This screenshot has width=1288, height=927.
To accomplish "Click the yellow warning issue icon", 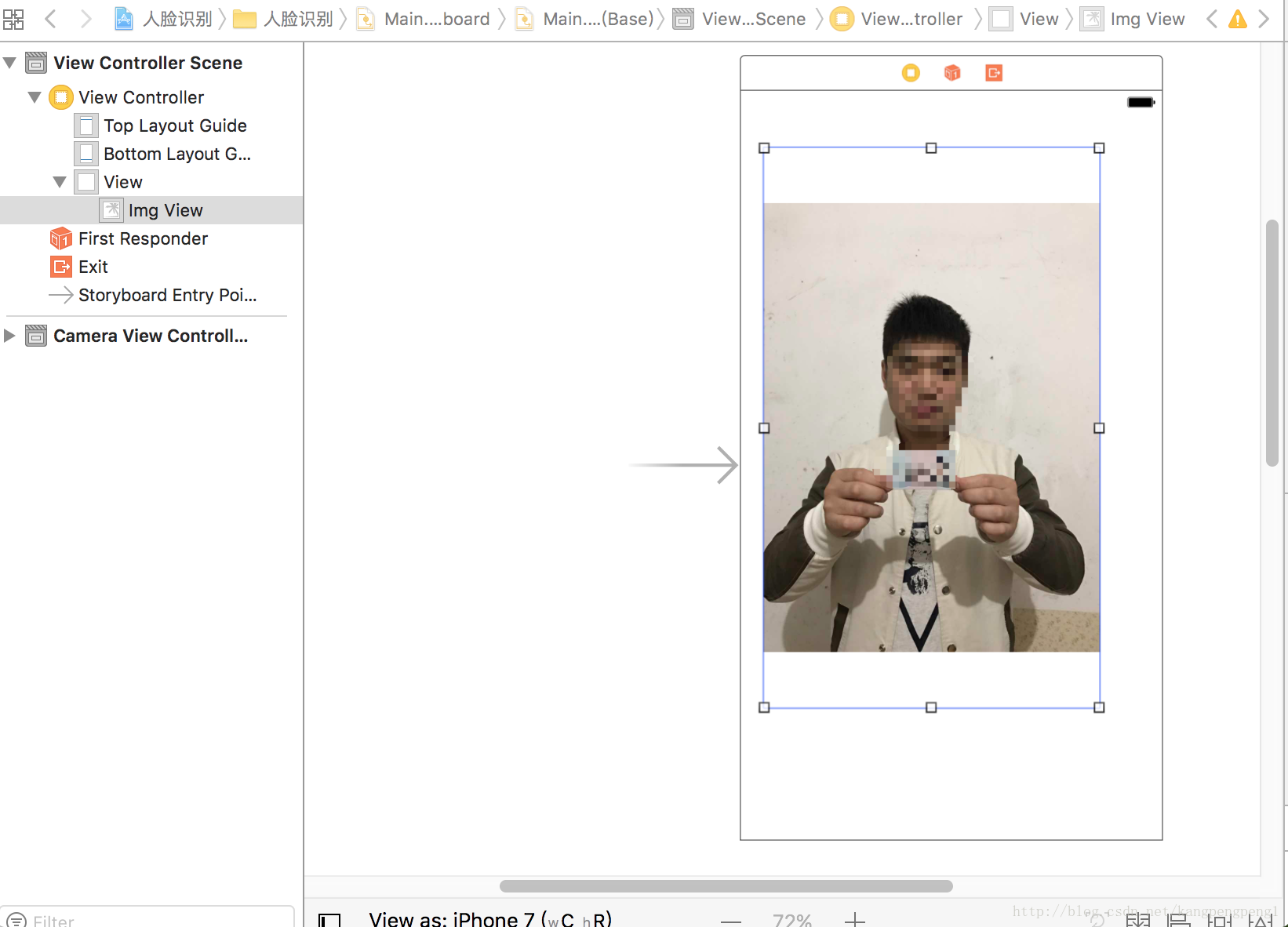I will click(1238, 19).
